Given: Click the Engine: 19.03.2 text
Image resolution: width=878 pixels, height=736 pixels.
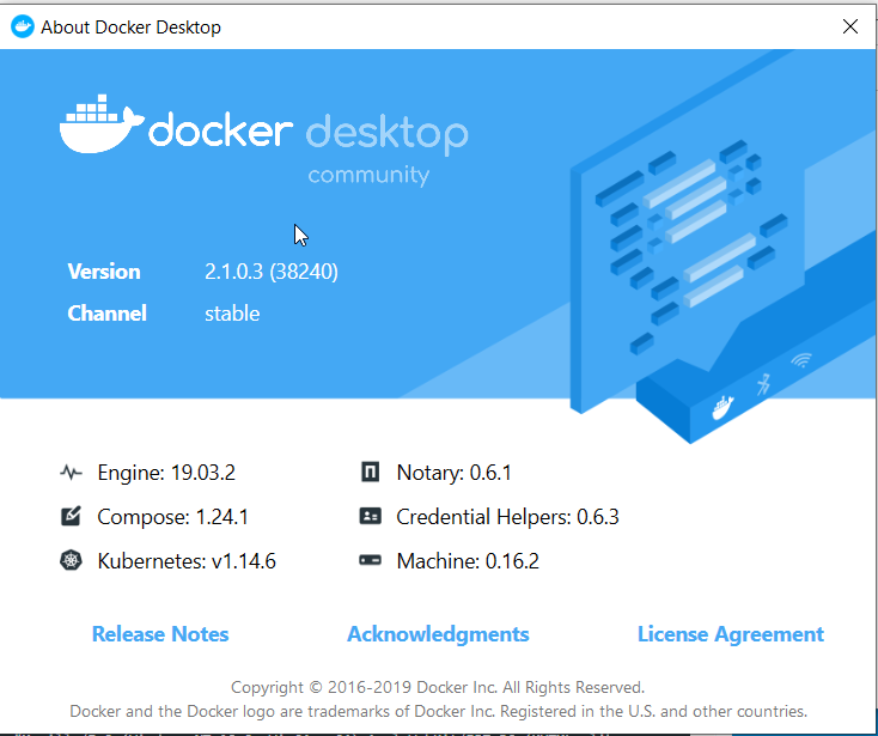Looking at the screenshot, I should click(166, 473).
